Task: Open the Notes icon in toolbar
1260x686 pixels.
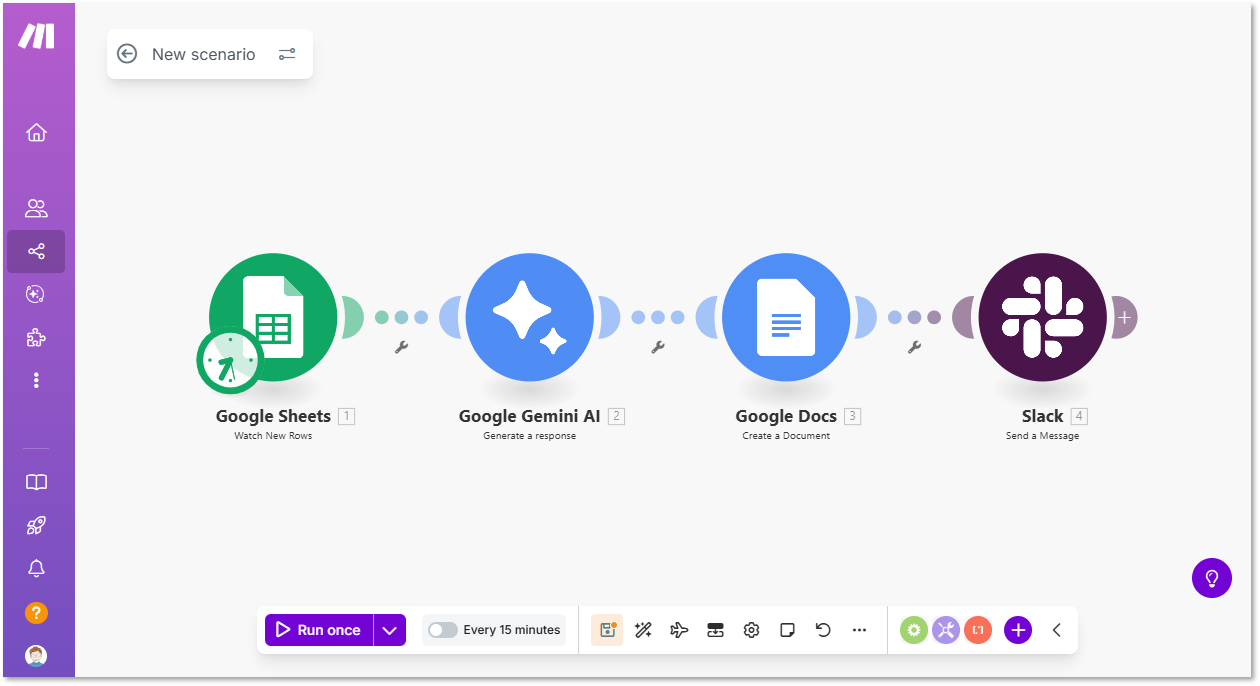Action: 787,630
